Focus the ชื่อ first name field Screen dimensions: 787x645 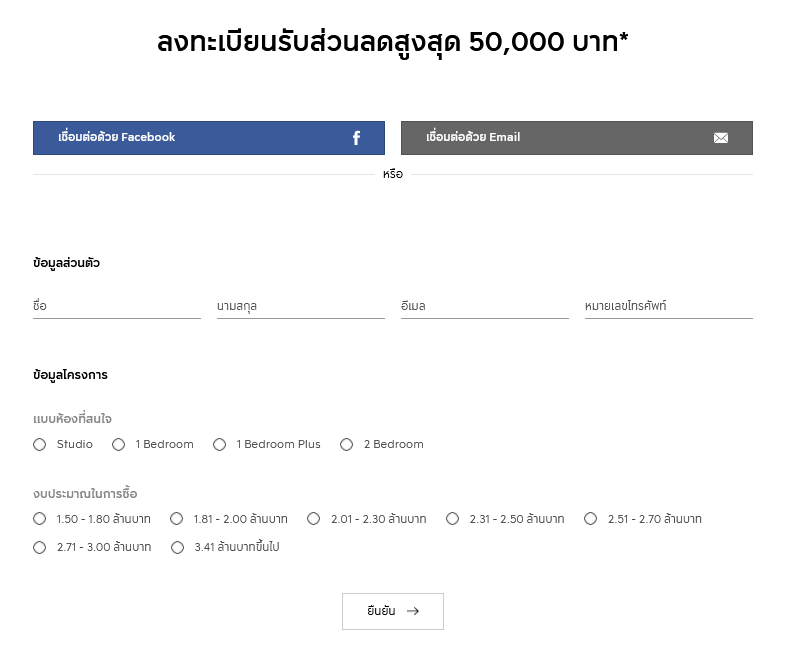[x=117, y=306]
